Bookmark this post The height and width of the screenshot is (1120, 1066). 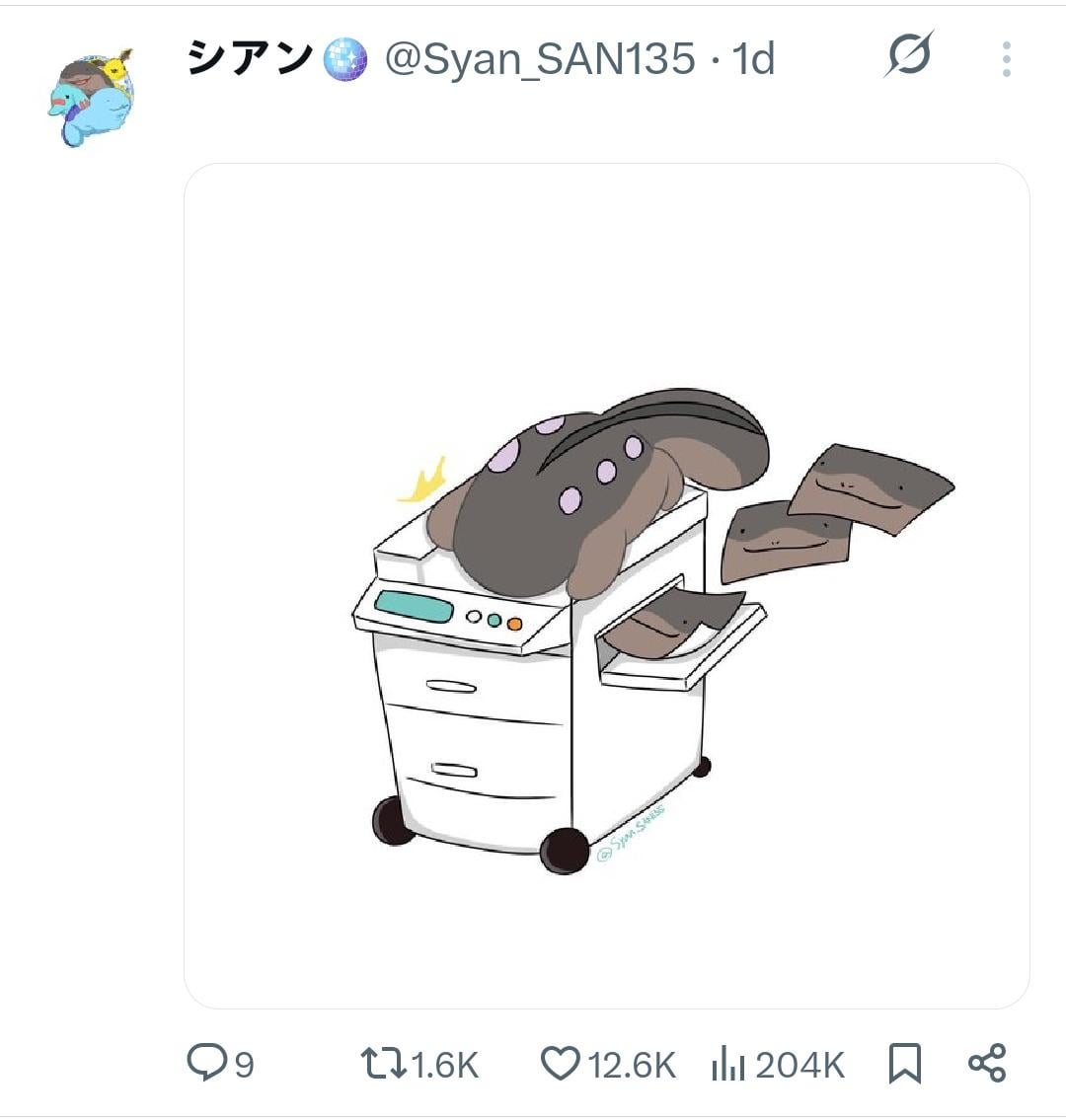[904, 1064]
